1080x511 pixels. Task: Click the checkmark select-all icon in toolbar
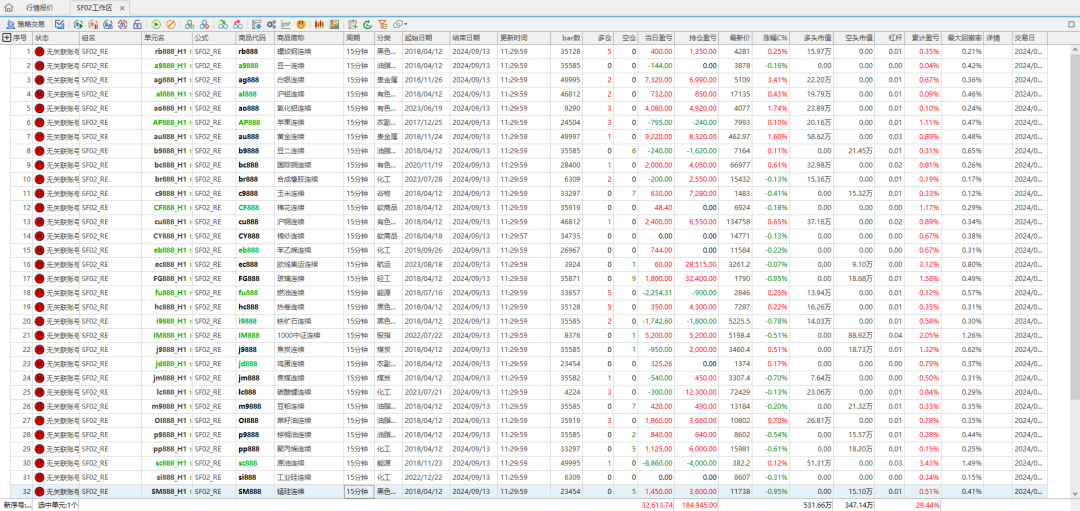click(60, 23)
